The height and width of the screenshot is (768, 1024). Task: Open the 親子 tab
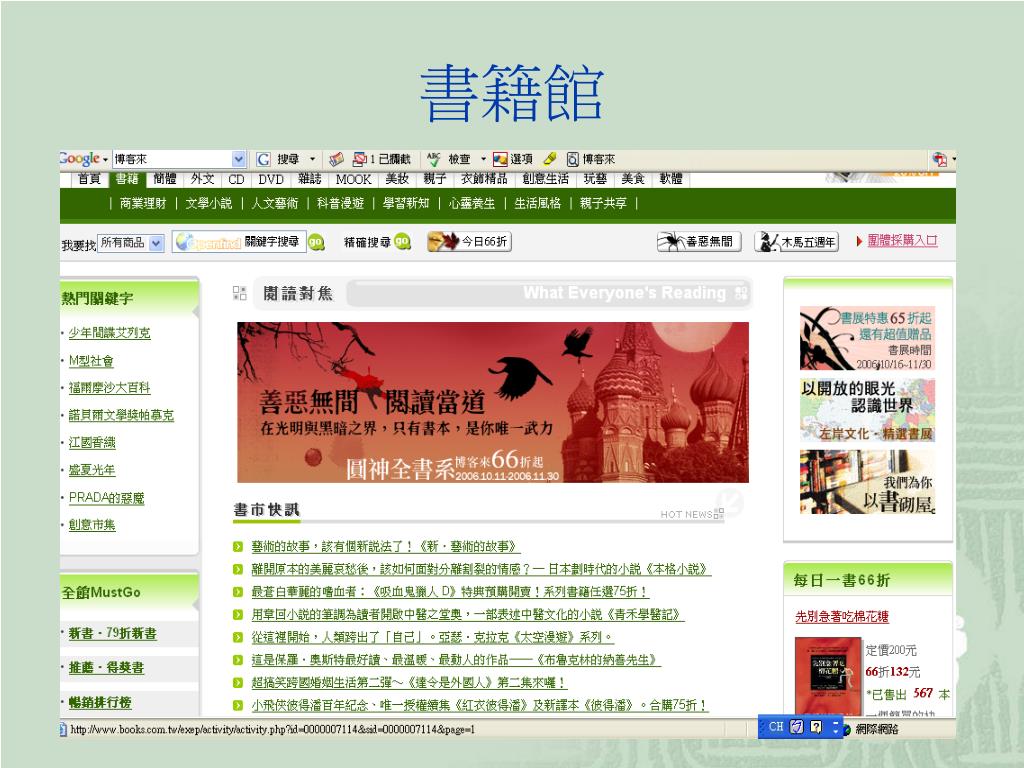coord(435,180)
